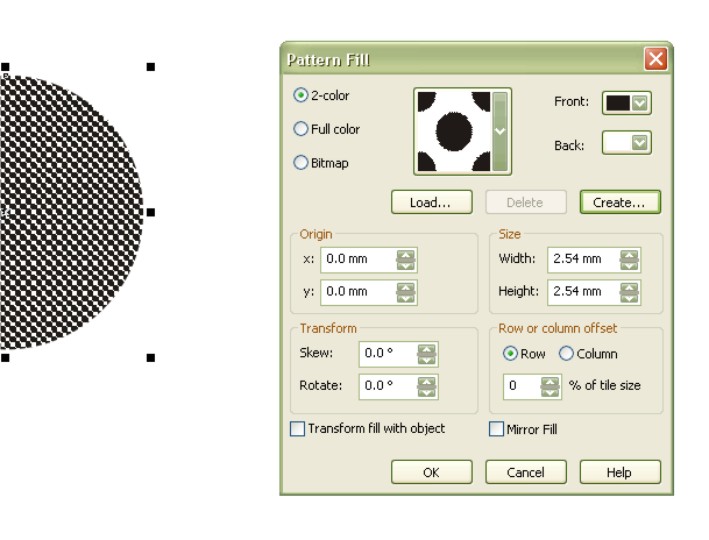Adjust the Origin y spinner arrows
The image size is (709, 540).
[406, 292]
